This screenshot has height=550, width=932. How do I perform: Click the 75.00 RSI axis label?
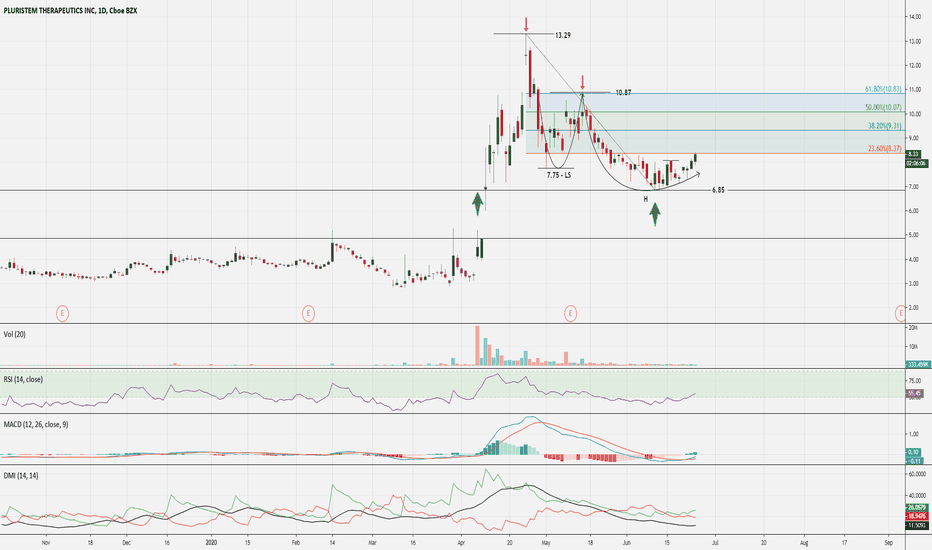[x=914, y=381]
